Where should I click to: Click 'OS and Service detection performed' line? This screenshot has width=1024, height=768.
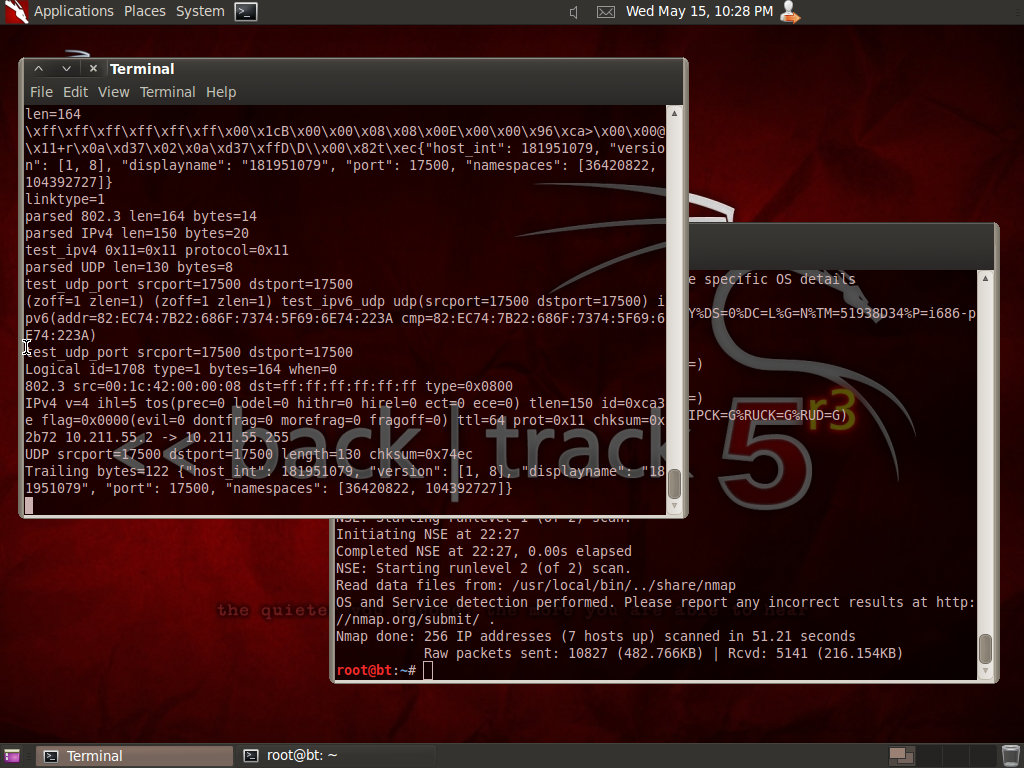[x=655, y=602]
